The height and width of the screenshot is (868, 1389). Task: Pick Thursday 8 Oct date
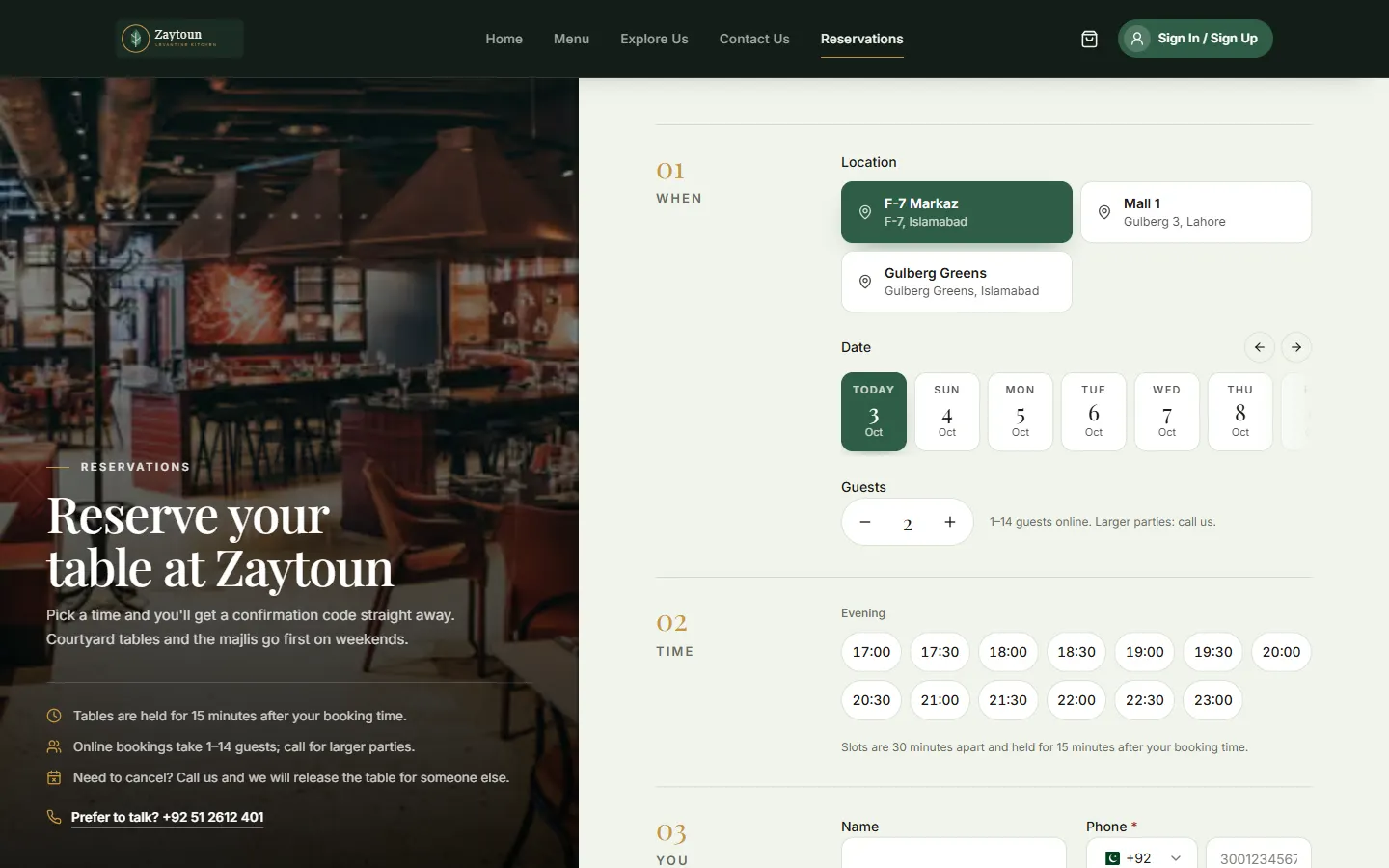(1240, 412)
